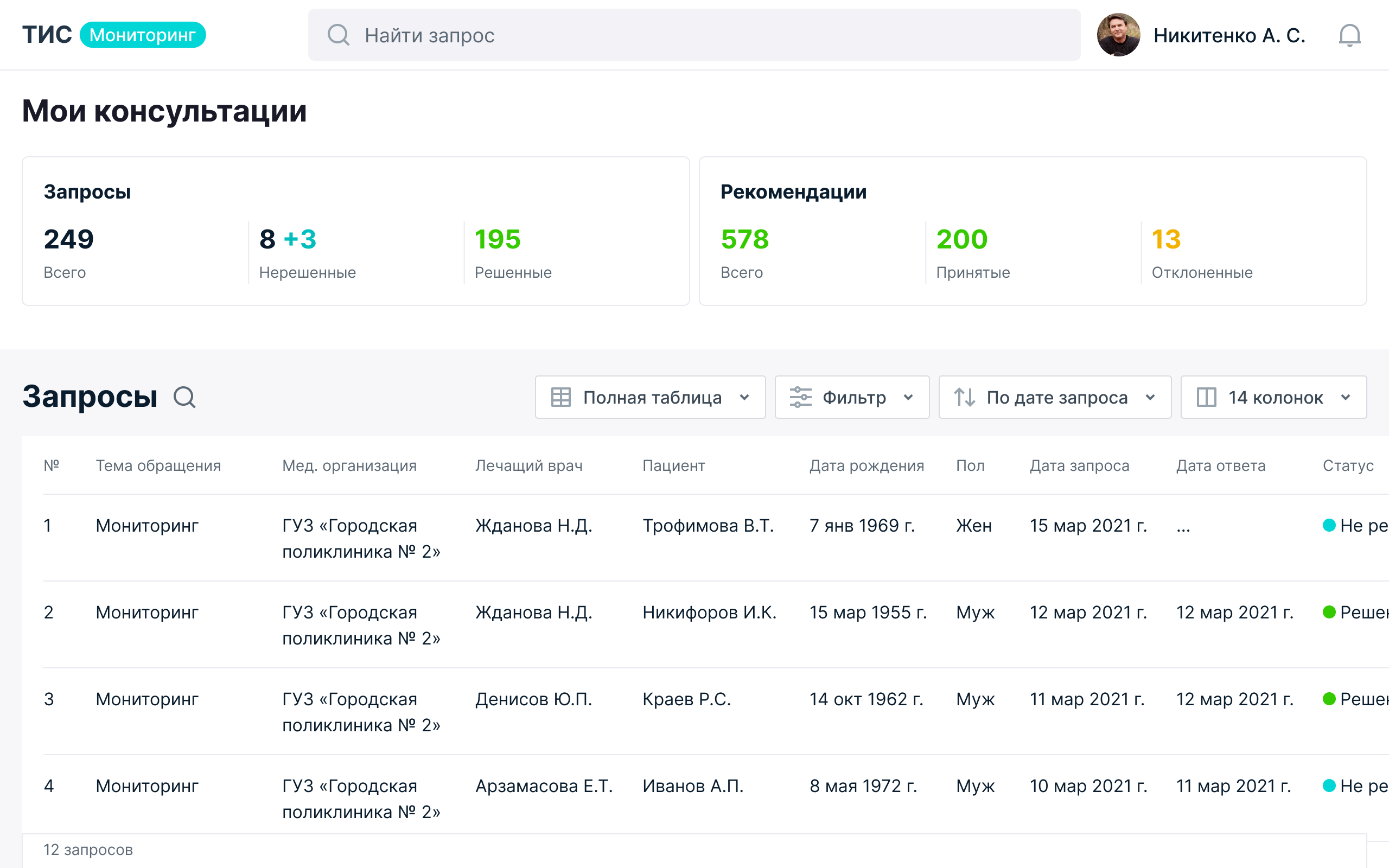1389x868 pixels.
Task: Click the magnifier icon in the top search bar
Action: (x=338, y=35)
